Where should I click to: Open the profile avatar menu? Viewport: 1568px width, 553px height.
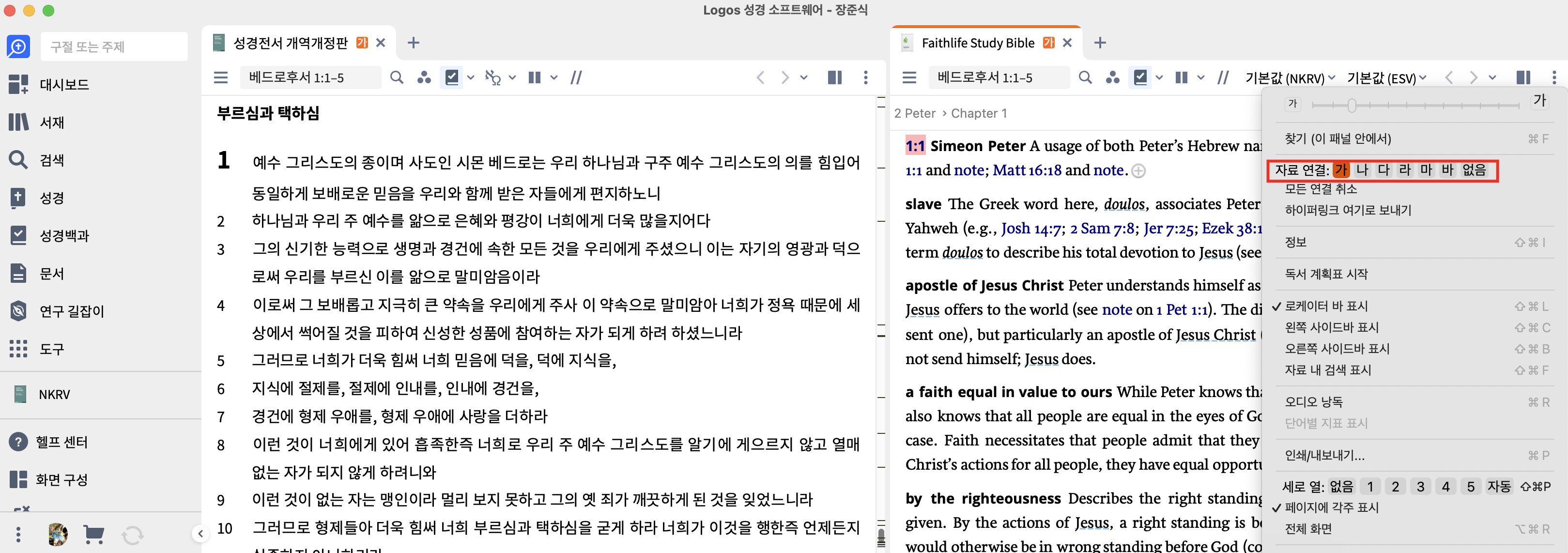tap(58, 534)
